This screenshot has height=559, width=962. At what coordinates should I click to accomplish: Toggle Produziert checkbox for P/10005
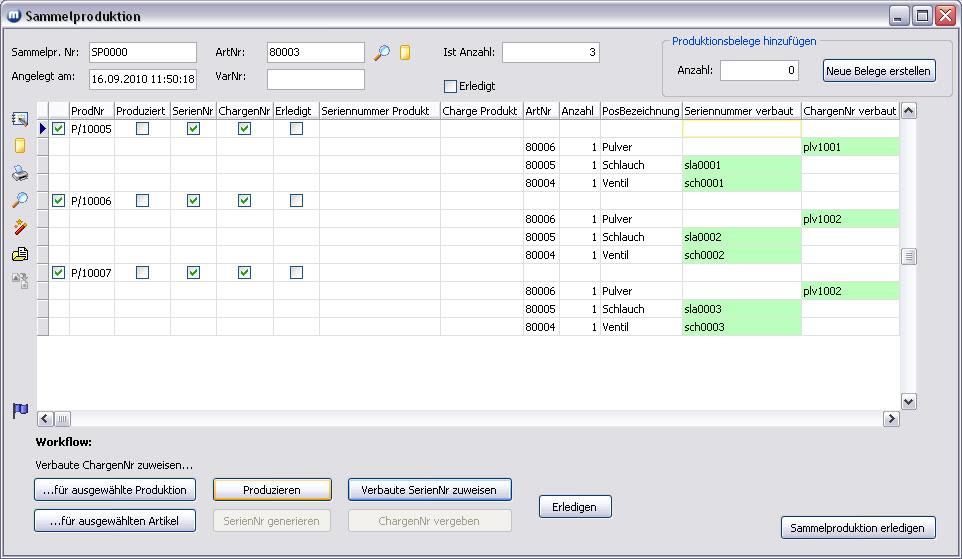click(x=142, y=129)
